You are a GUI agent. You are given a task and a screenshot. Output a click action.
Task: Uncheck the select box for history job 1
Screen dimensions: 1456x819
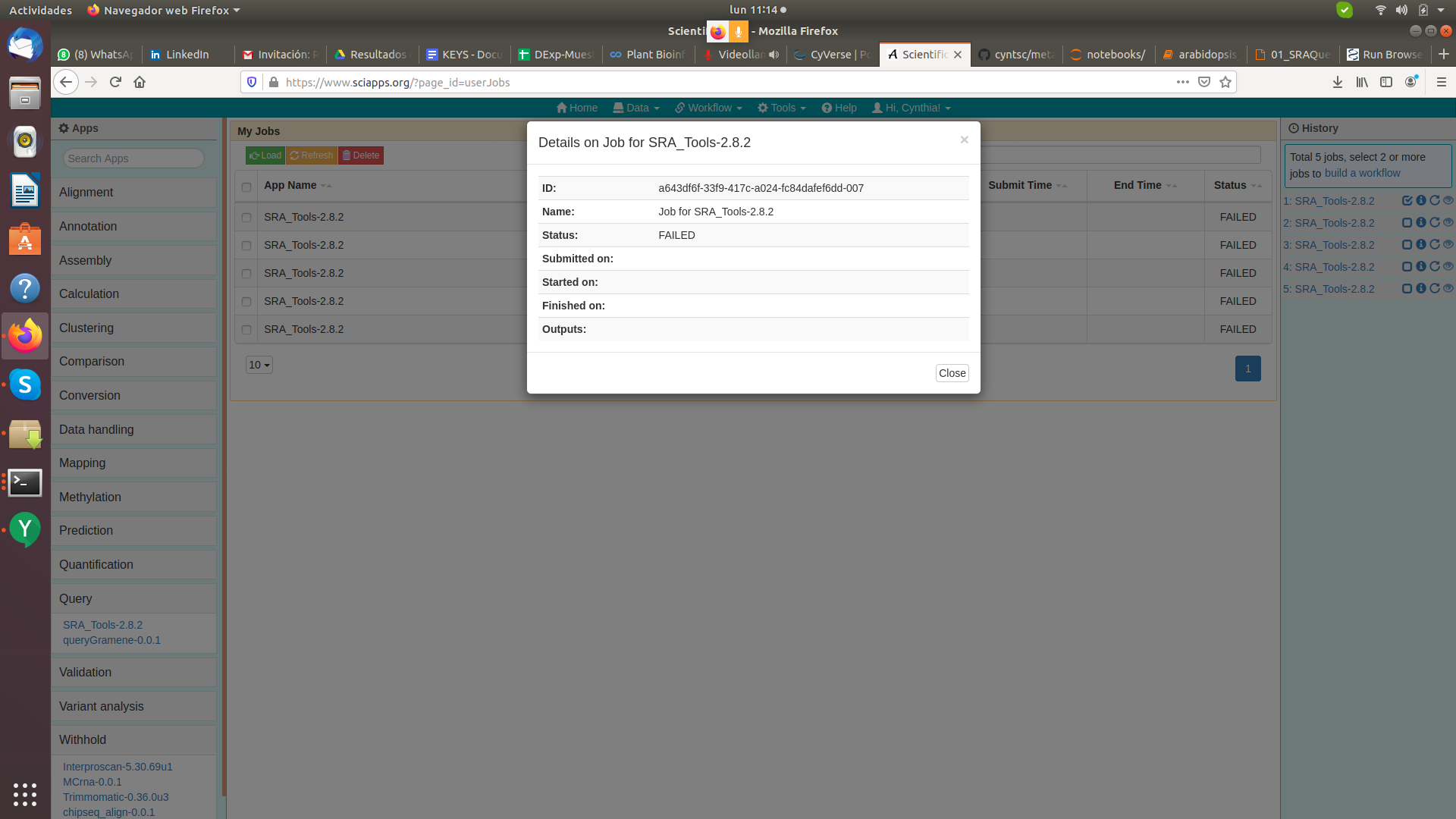click(x=1407, y=201)
